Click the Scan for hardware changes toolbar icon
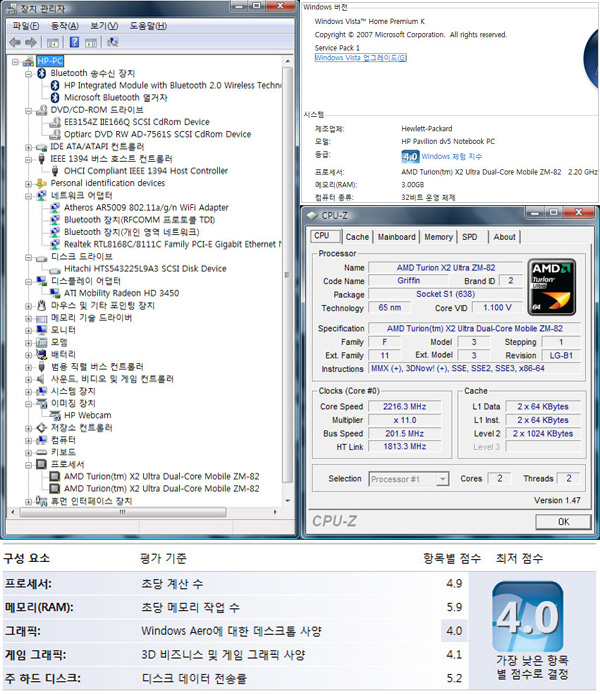This screenshot has height=694, width=600. [x=113, y=42]
